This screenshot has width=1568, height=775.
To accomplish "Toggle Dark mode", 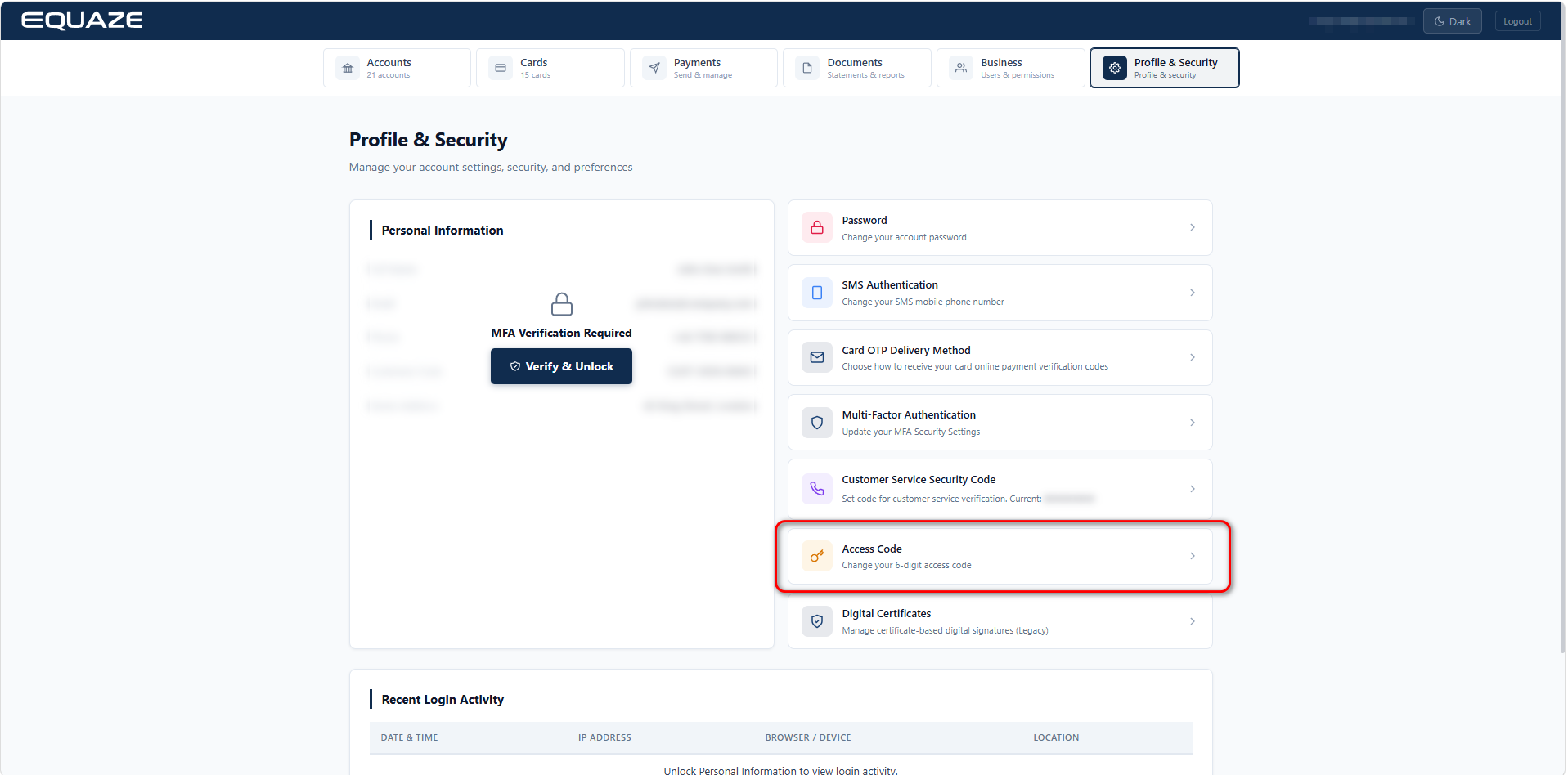I will (1453, 21).
